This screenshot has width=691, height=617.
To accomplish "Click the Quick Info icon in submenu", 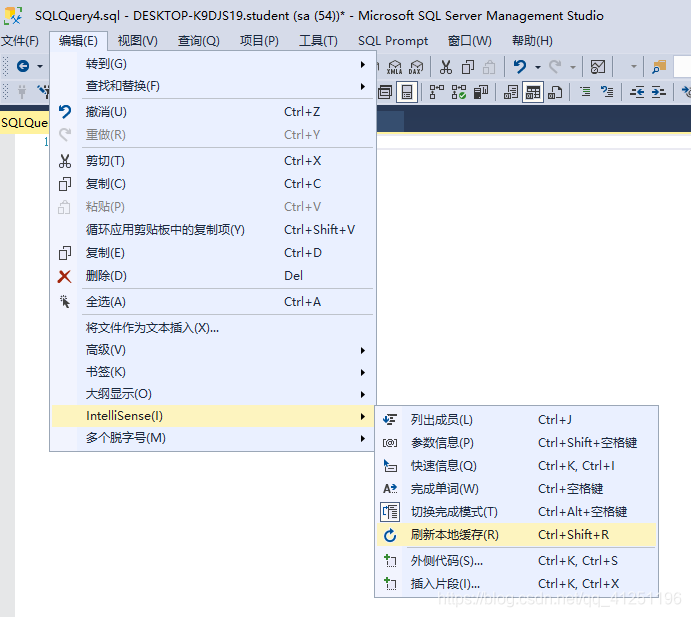I will 390,466.
